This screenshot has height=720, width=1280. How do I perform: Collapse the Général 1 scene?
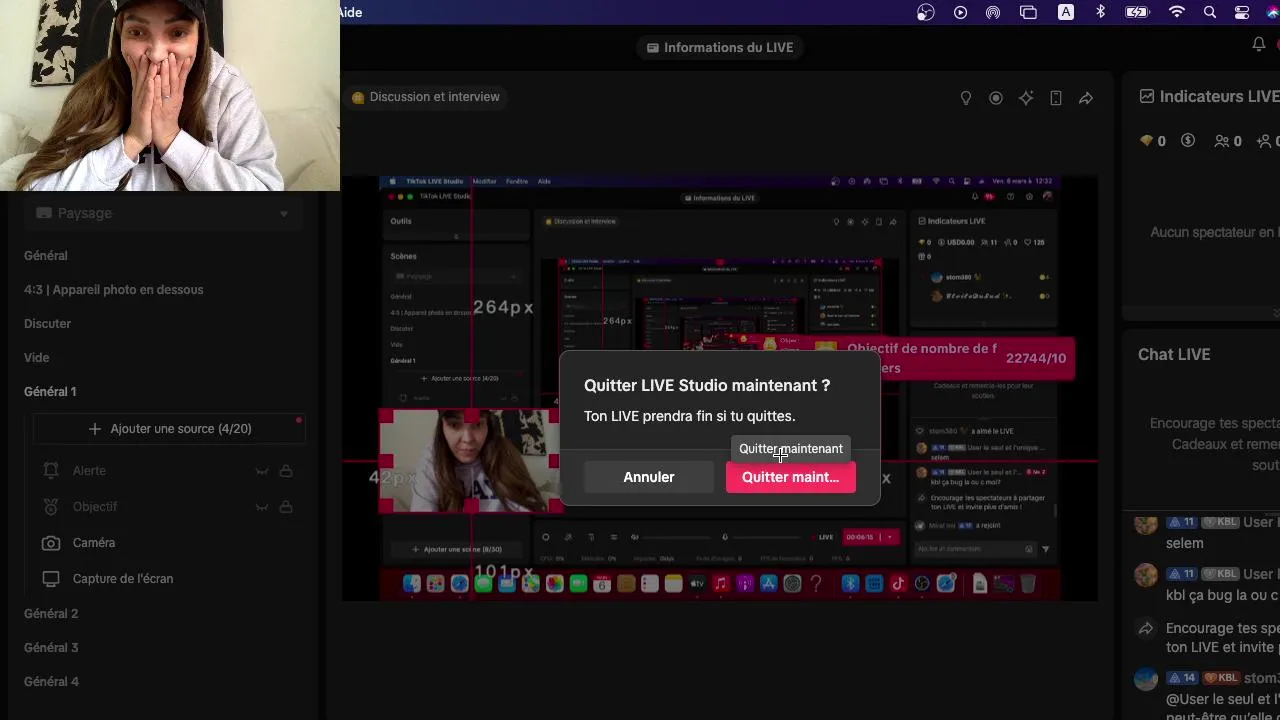(x=50, y=392)
